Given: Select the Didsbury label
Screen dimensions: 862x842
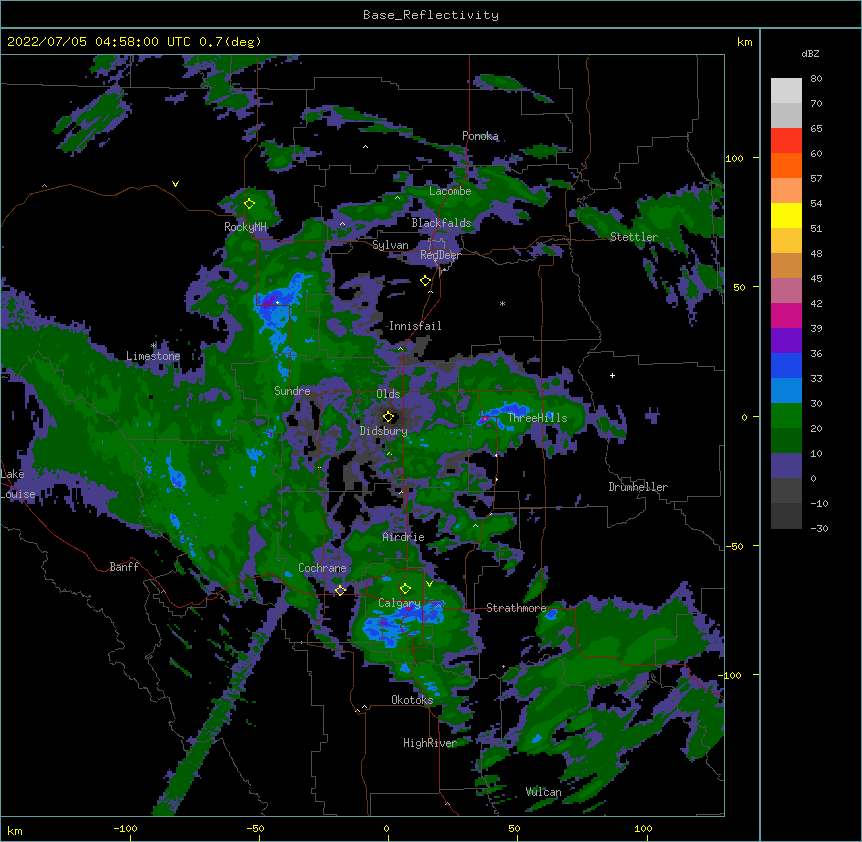Looking at the screenshot, I should (x=384, y=431).
